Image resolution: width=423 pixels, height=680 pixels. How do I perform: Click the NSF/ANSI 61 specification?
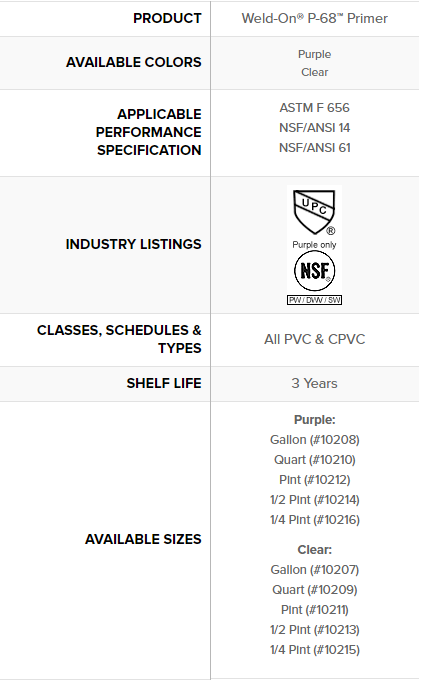click(315, 147)
